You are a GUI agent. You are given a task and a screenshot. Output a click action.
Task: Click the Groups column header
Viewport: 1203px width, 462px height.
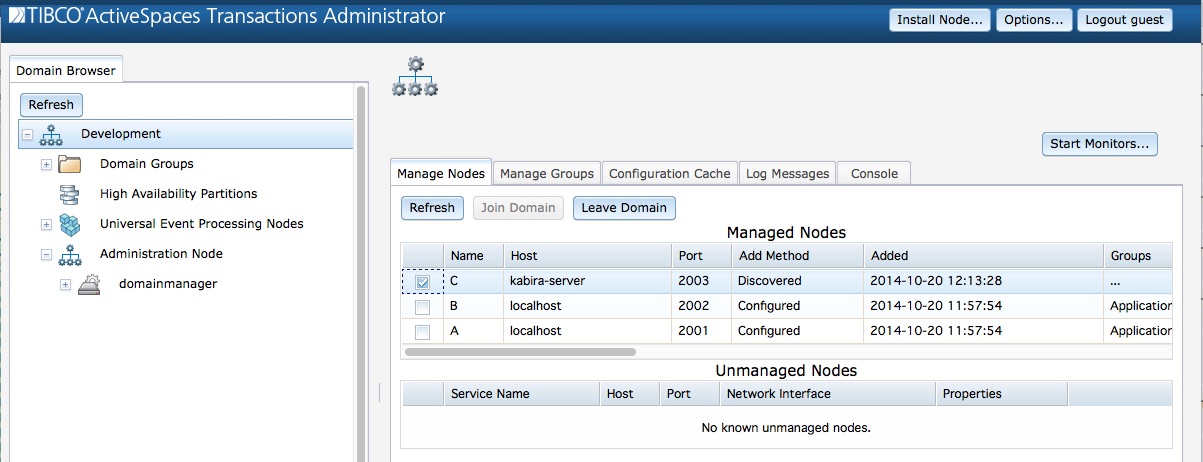pyautogui.click(x=1137, y=256)
